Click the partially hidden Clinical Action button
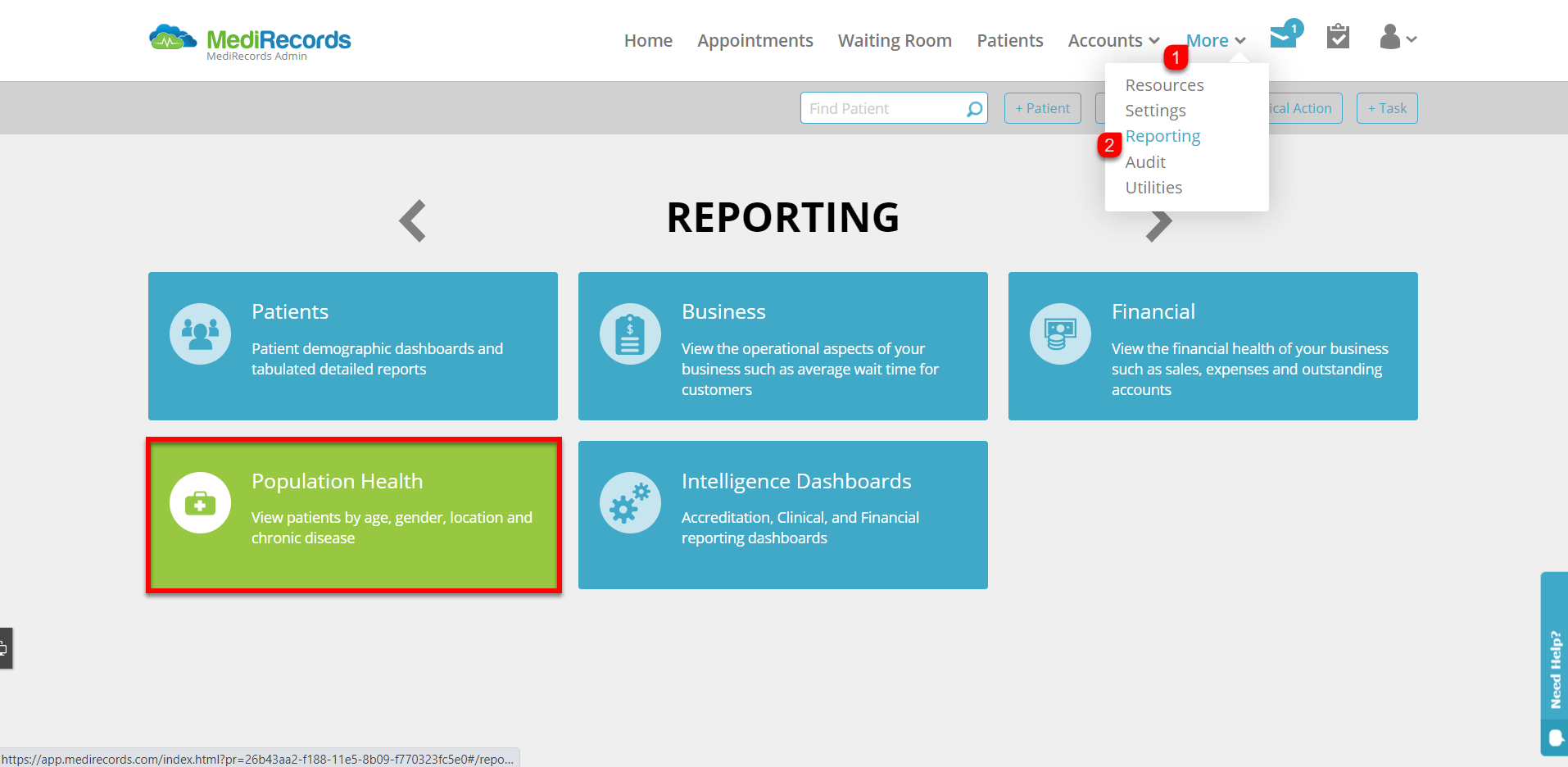 (x=1305, y=108)
